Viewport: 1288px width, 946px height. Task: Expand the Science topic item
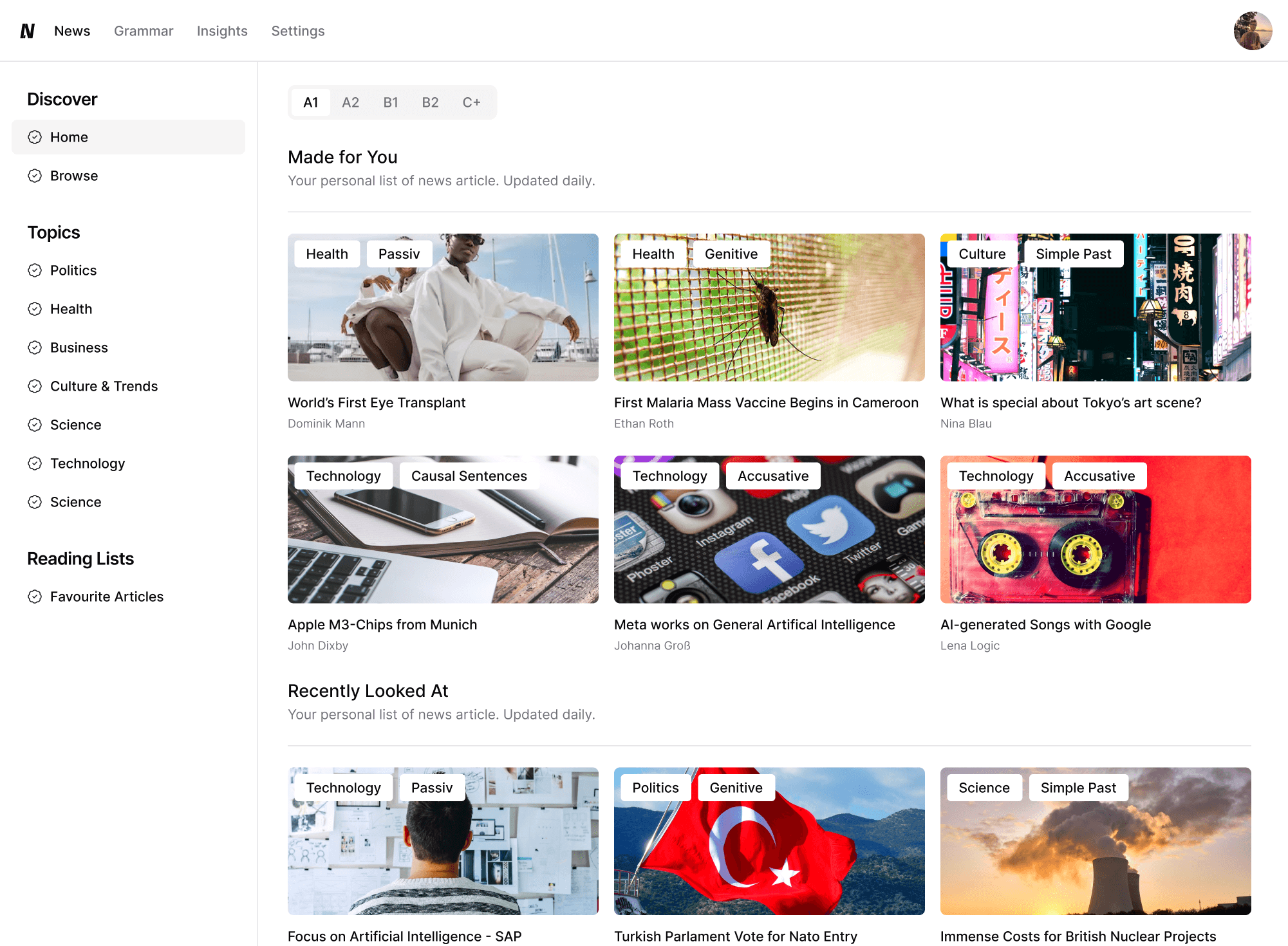(75, 424)
